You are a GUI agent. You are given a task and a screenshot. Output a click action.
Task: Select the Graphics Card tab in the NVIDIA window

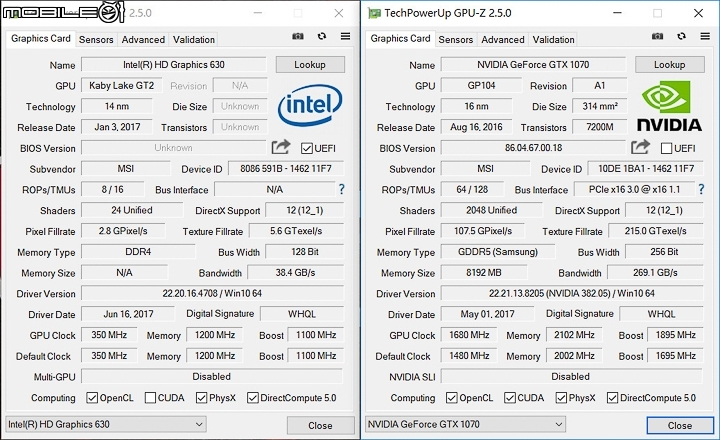[x=400, y=39]
